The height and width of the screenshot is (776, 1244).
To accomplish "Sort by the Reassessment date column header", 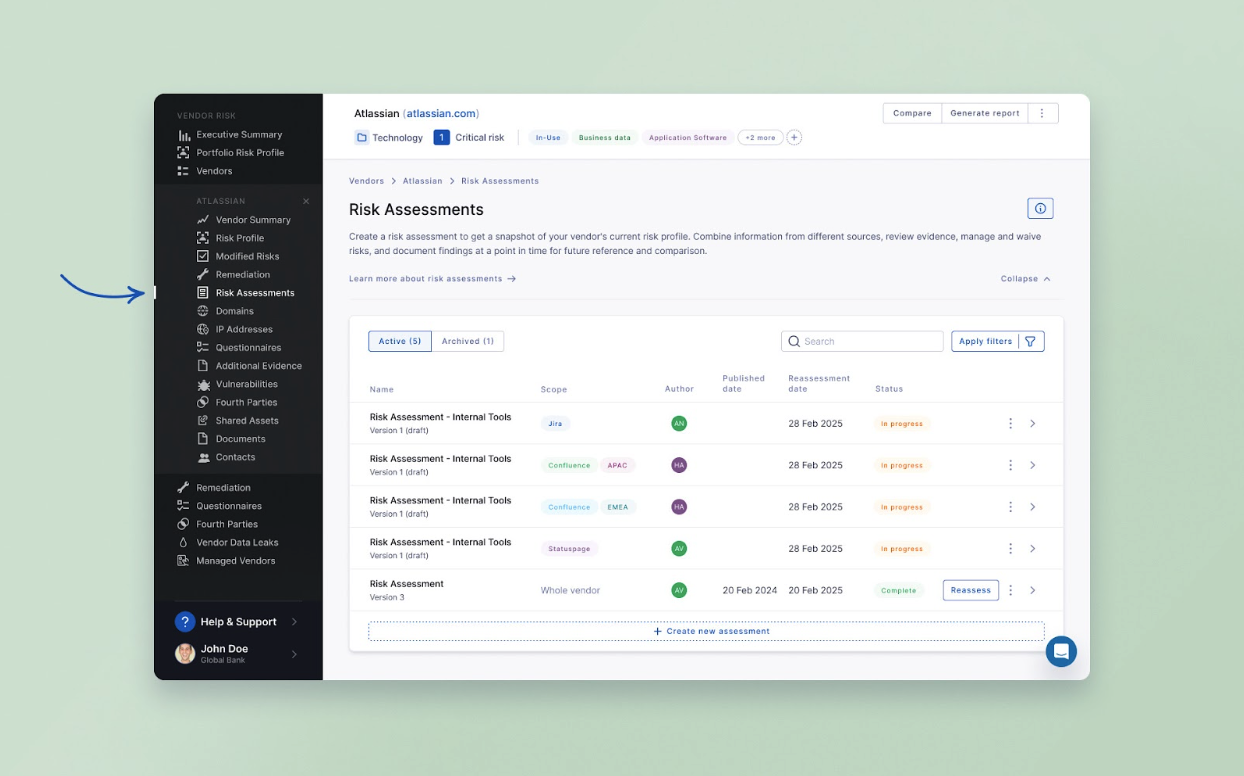I will point(819,383).
